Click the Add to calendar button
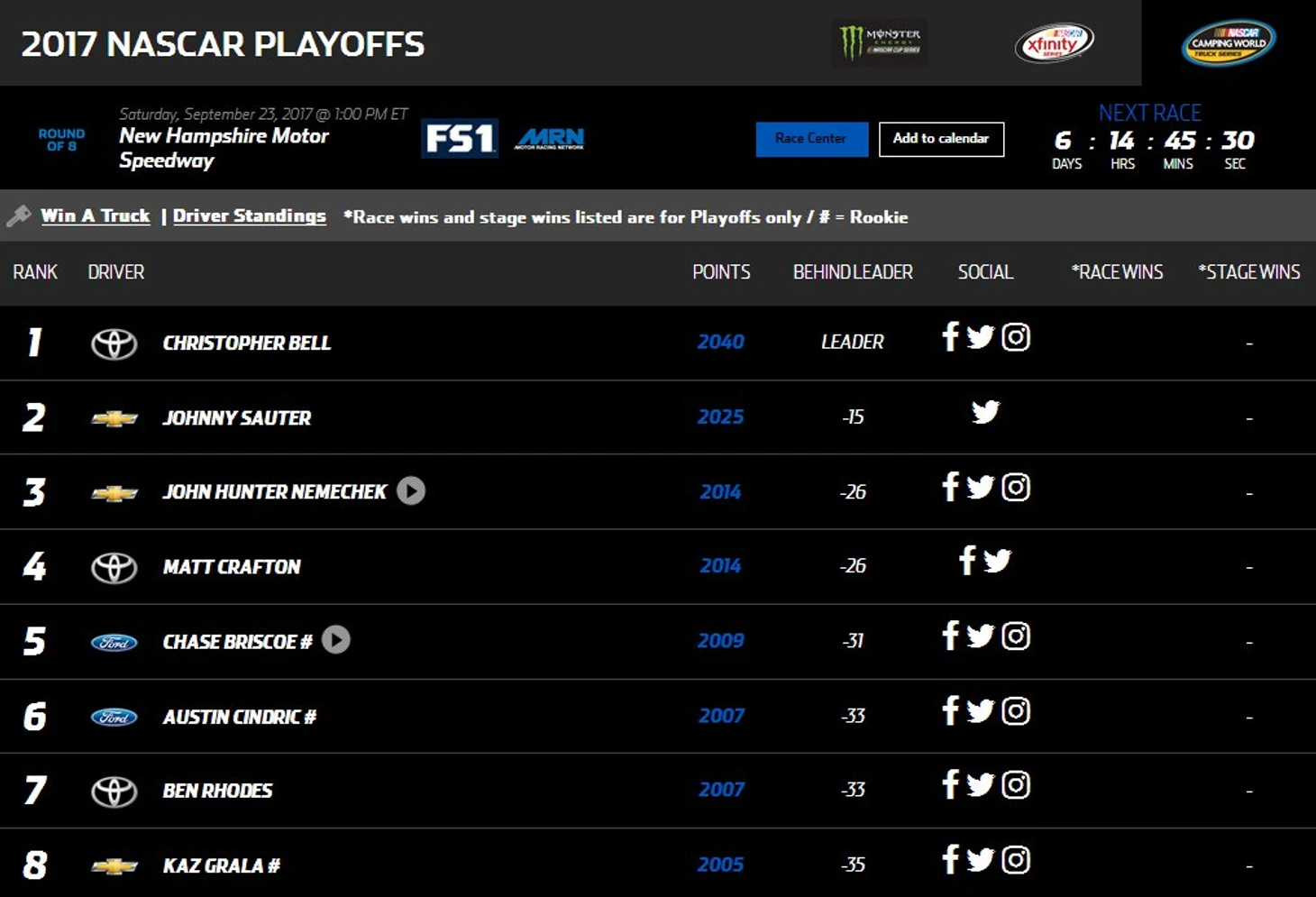This screenshot has height=897, width=1316. coord(941,139)
